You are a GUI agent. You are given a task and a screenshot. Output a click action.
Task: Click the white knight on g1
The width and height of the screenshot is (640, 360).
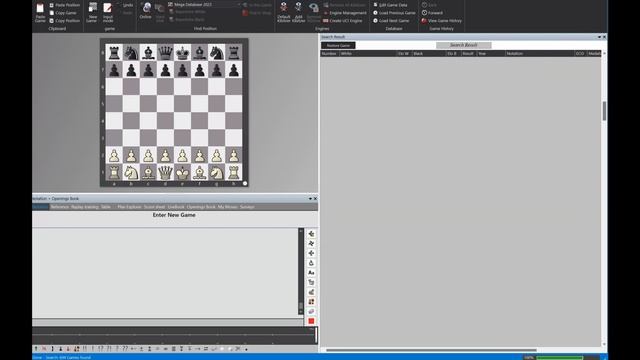216,172
